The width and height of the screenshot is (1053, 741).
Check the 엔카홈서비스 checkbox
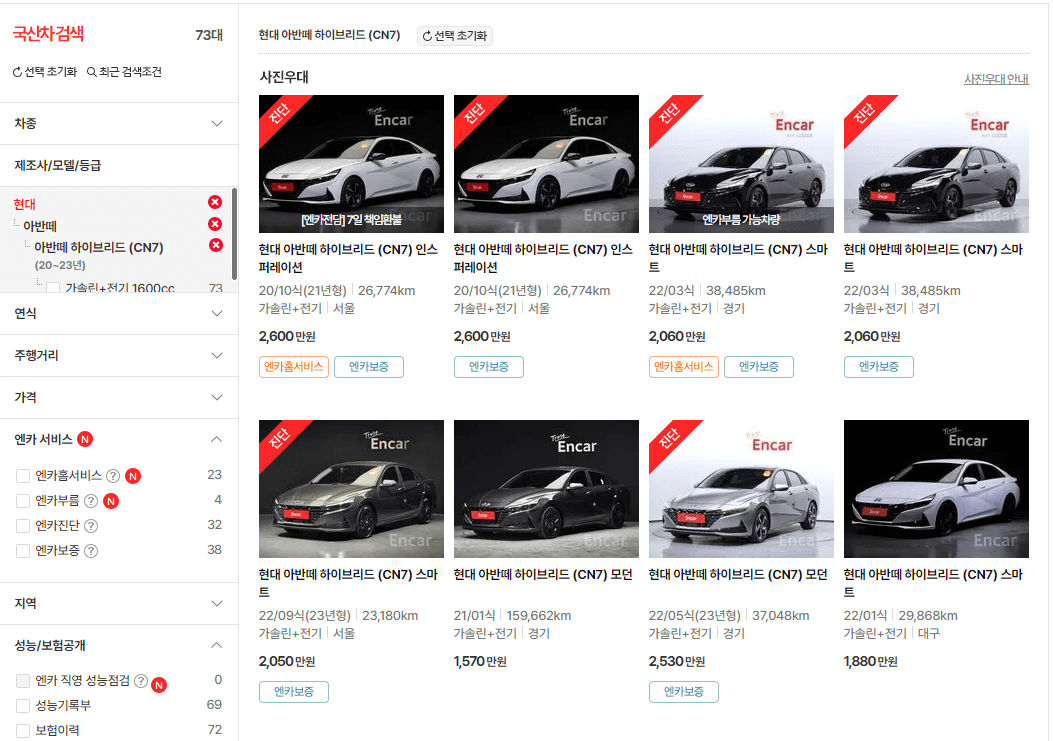tap(23, 476)
